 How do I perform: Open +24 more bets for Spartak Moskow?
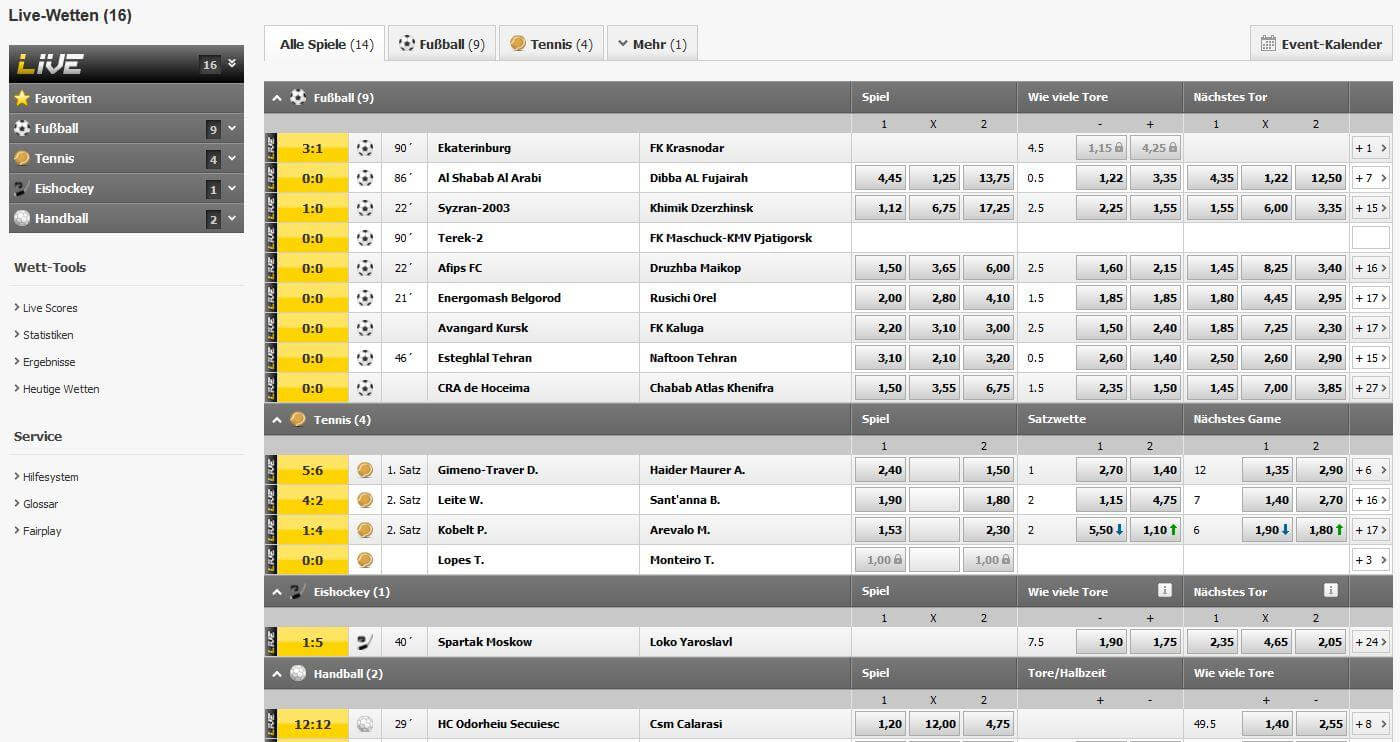1370,642
